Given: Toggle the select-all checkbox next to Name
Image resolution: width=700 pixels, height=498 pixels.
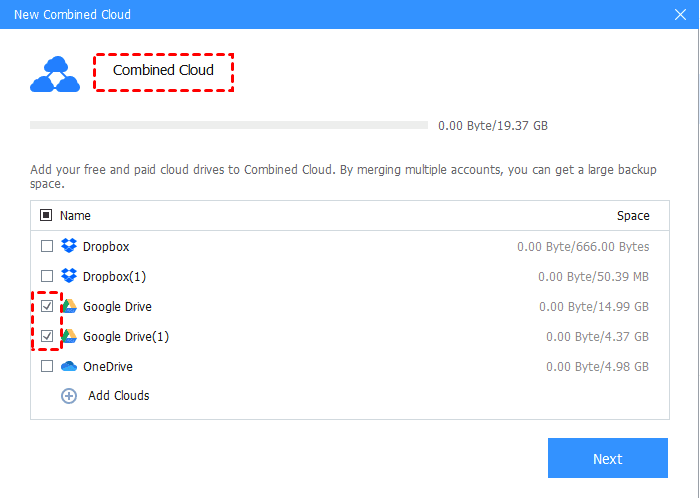Looking at the screenshot, I should coord(46,215).
